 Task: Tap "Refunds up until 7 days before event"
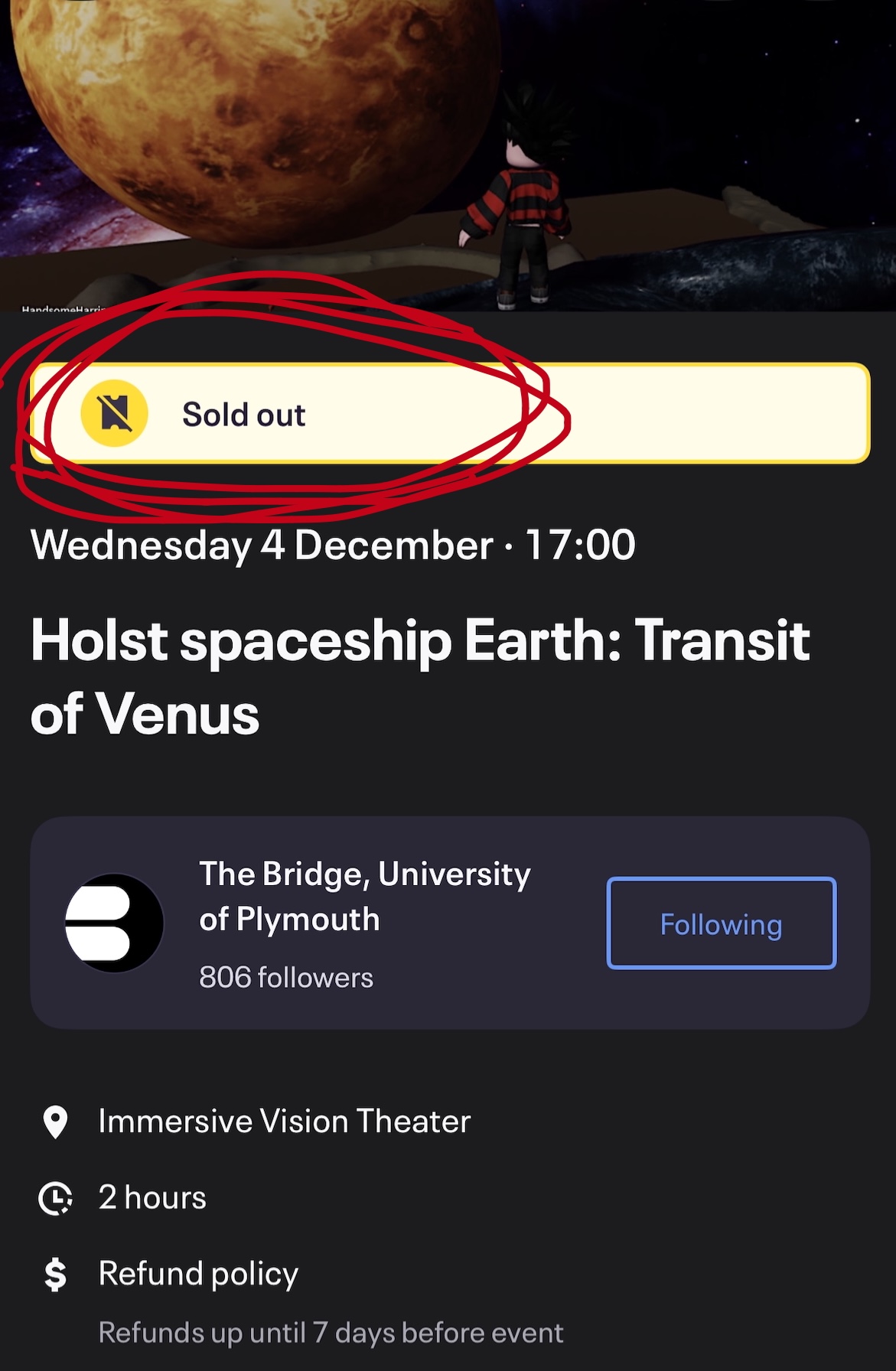331,1333
